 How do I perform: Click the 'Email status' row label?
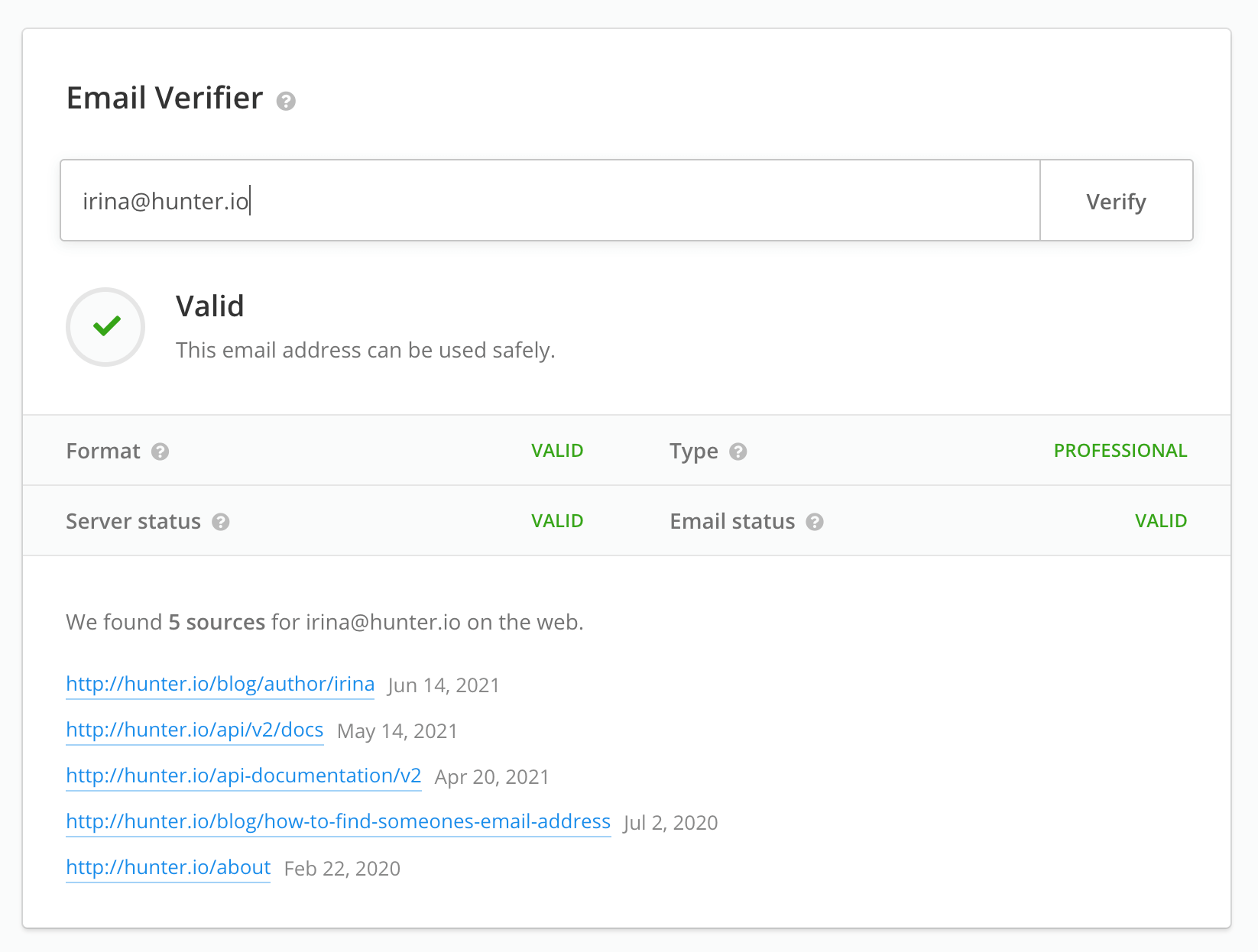click(732, 521)
